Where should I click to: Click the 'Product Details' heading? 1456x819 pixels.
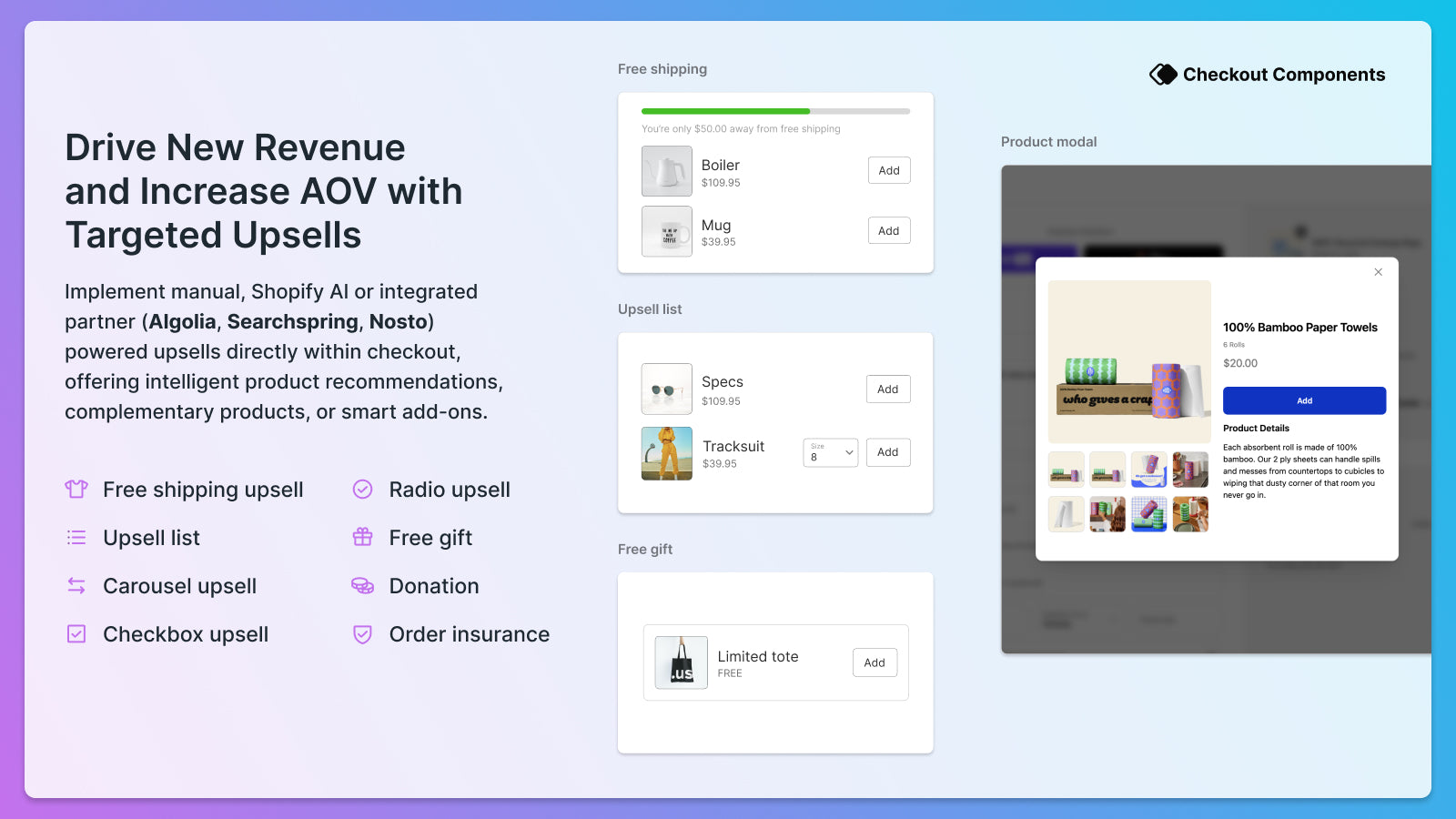1256,429
